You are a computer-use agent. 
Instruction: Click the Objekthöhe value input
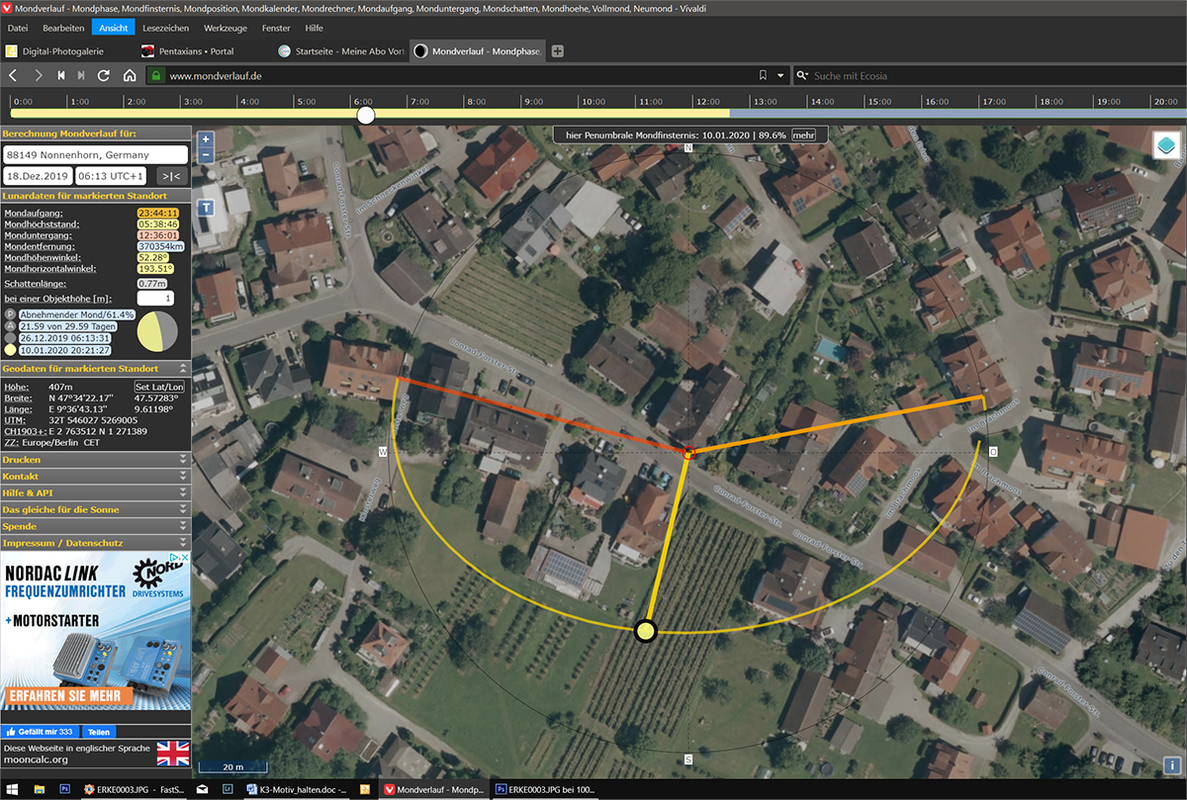point(155,299)
